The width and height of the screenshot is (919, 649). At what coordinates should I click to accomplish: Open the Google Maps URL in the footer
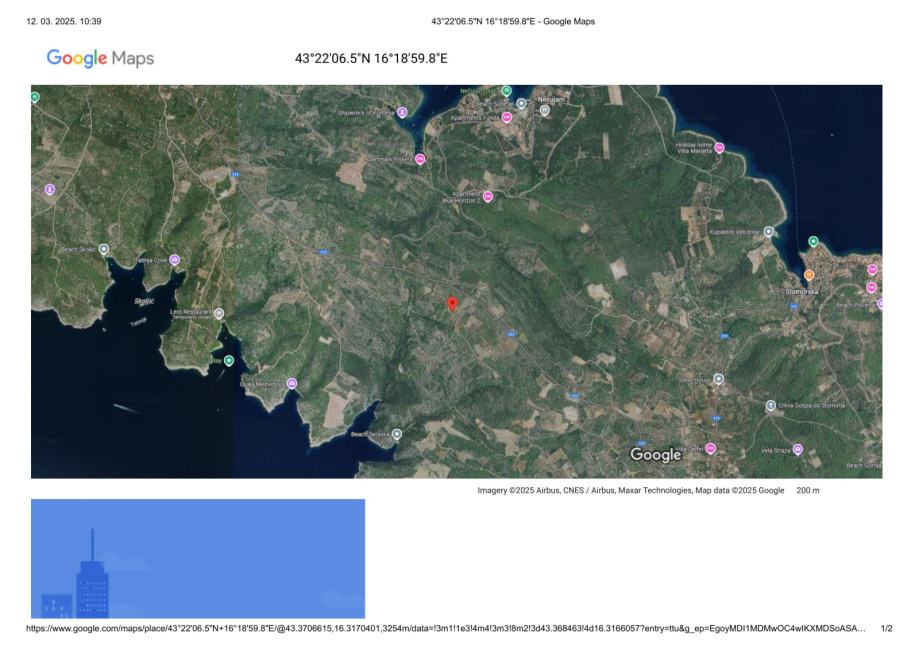point(445,628)
